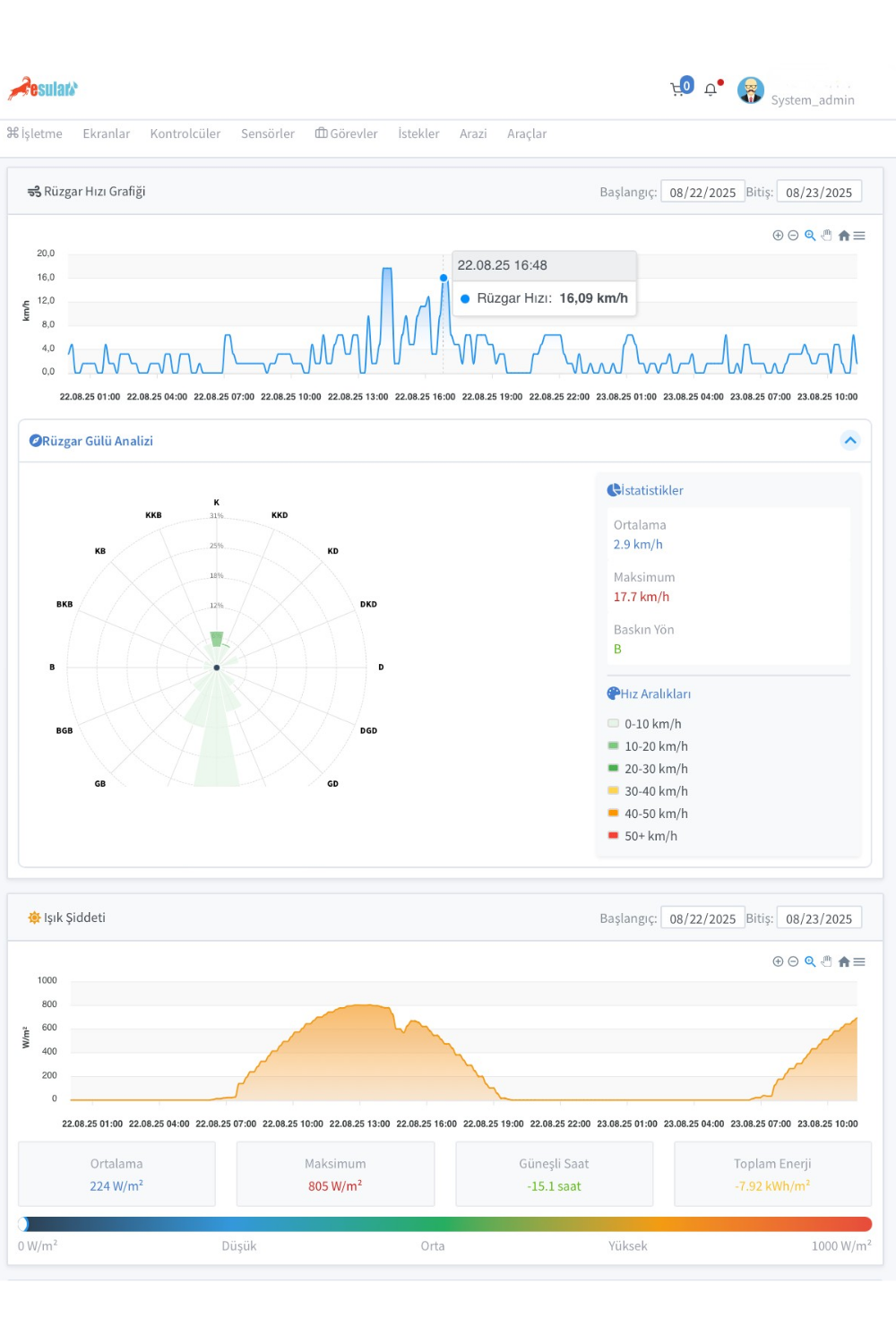Enable pan mode on wind speed chart
The height and width of the screenshot is (1344, 896).
click(x=826, y=236)
